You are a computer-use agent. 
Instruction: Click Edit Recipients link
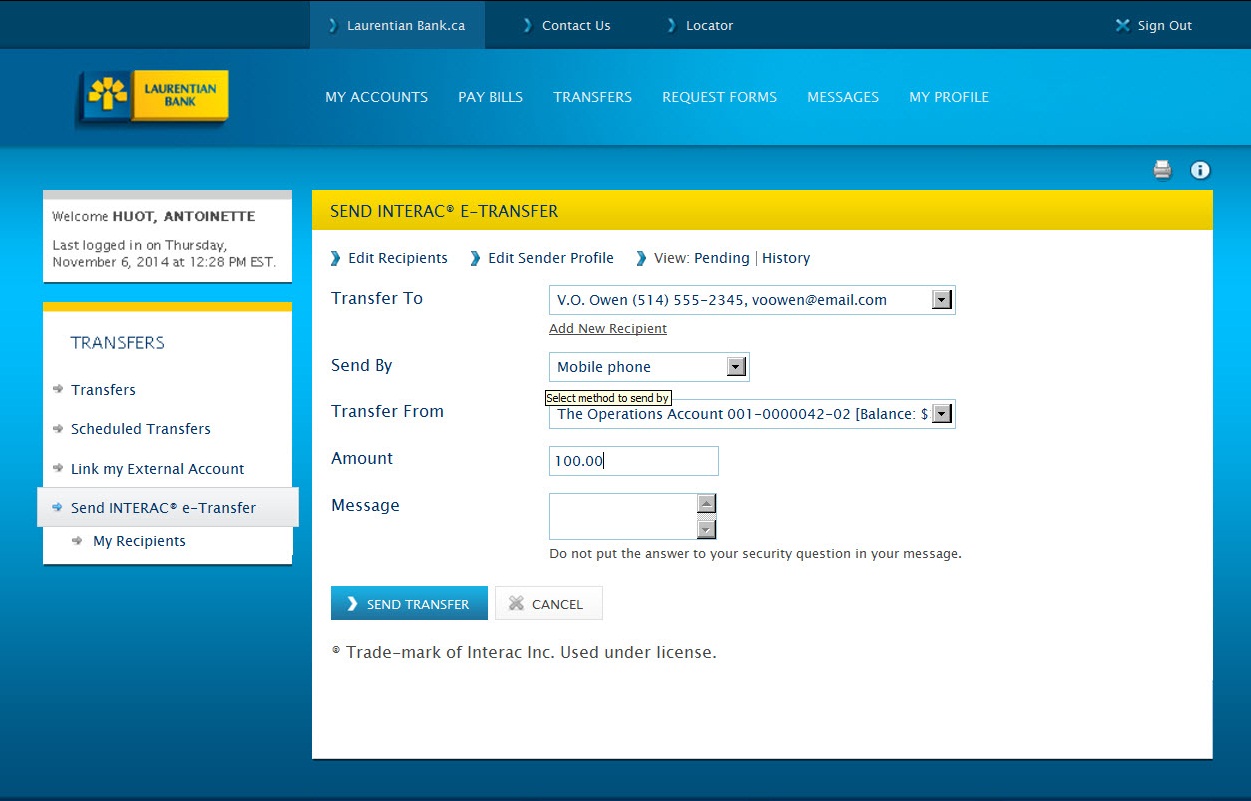pyautogui.click(x=398, y=258)
